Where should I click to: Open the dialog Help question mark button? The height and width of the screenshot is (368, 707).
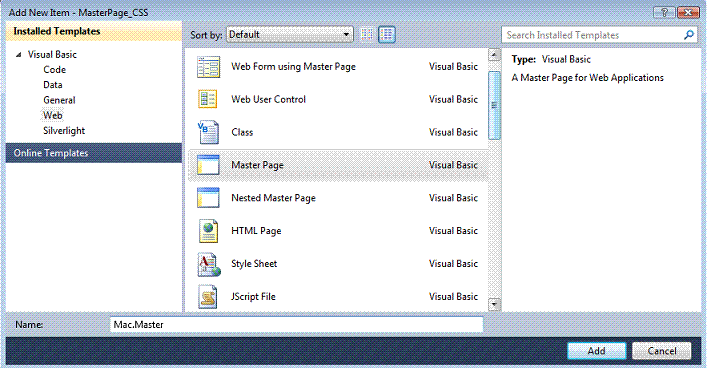click(664, 13)
